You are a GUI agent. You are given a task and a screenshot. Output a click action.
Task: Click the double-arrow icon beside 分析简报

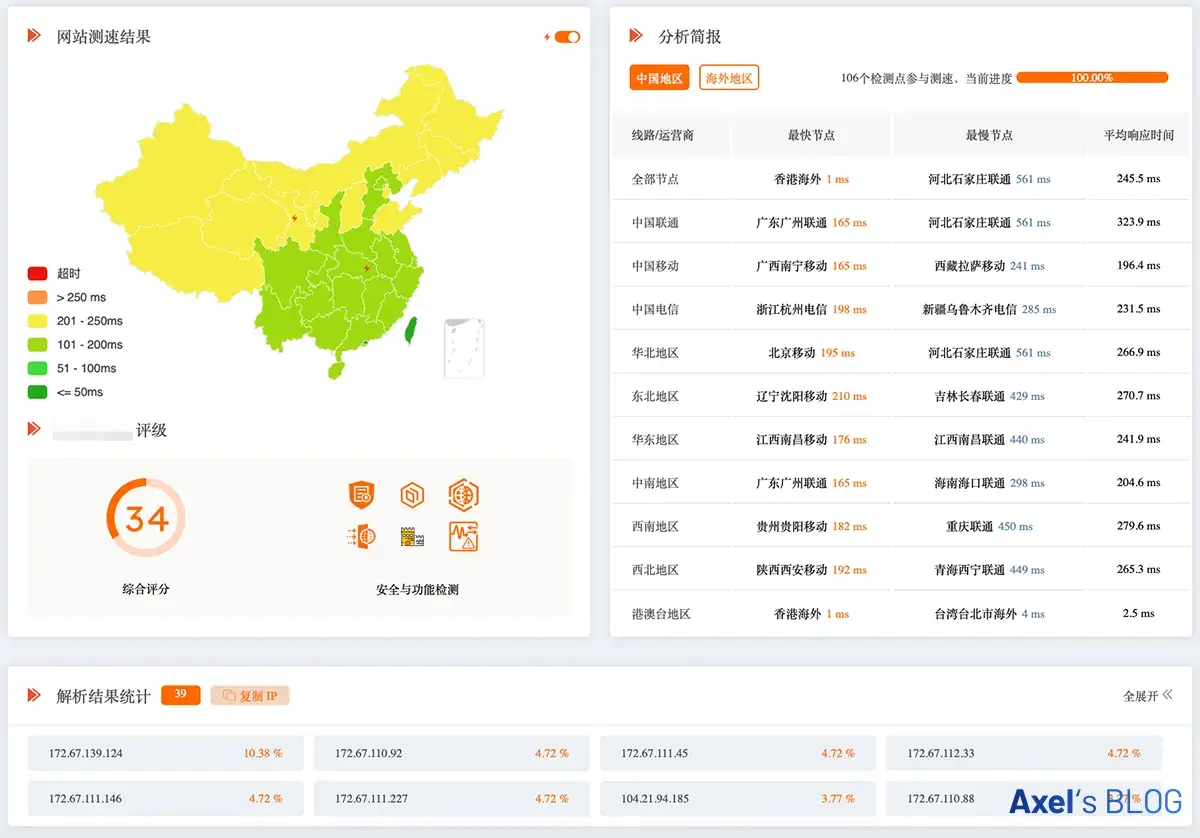tap(636, 36)
